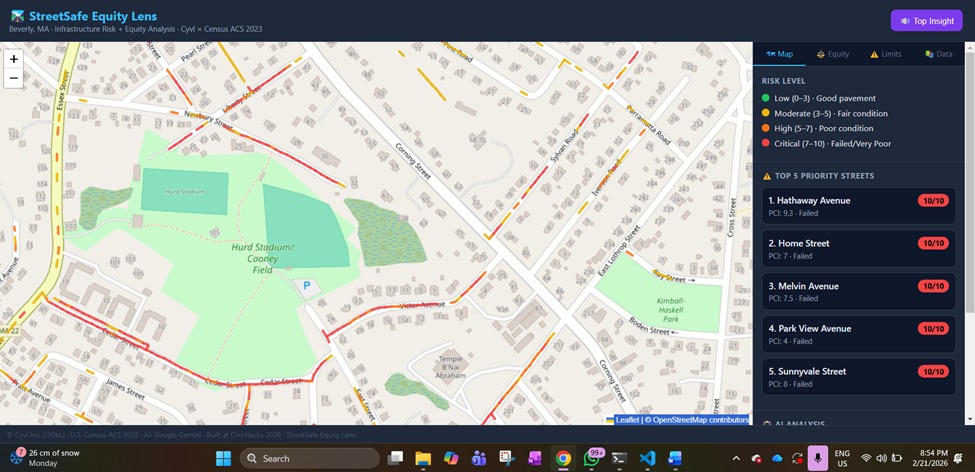
Task: Open the Equity tab
Action: coord(833,54)
